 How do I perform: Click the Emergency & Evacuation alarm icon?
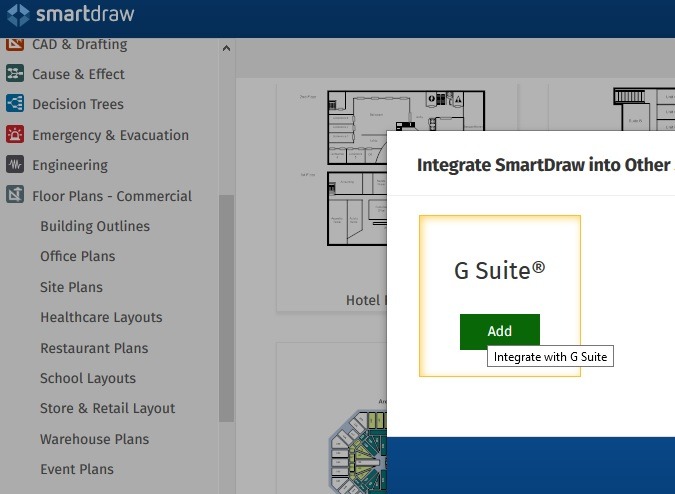(x=15, y=135)
